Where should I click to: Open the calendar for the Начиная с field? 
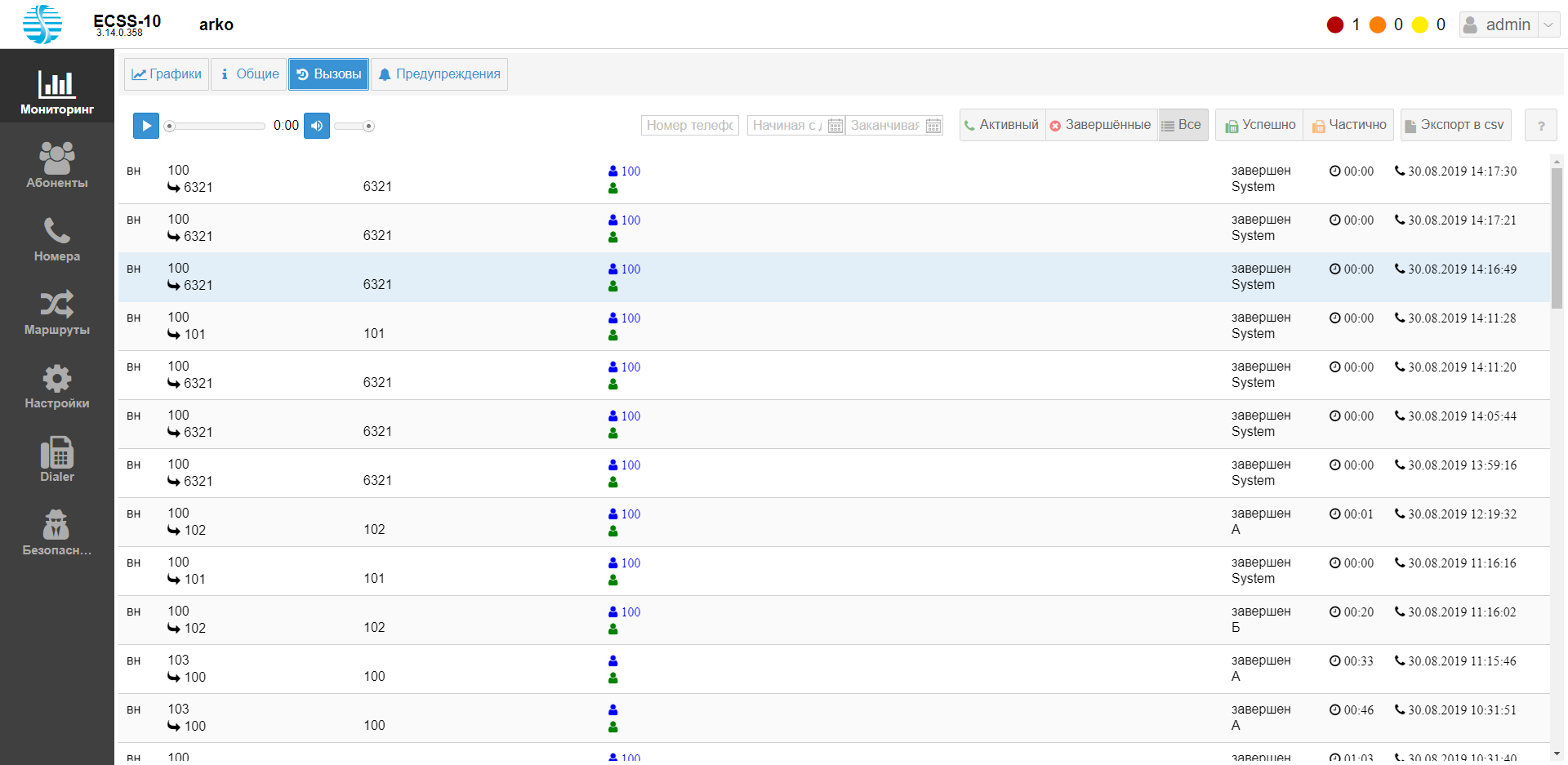[x=835, y=126]
